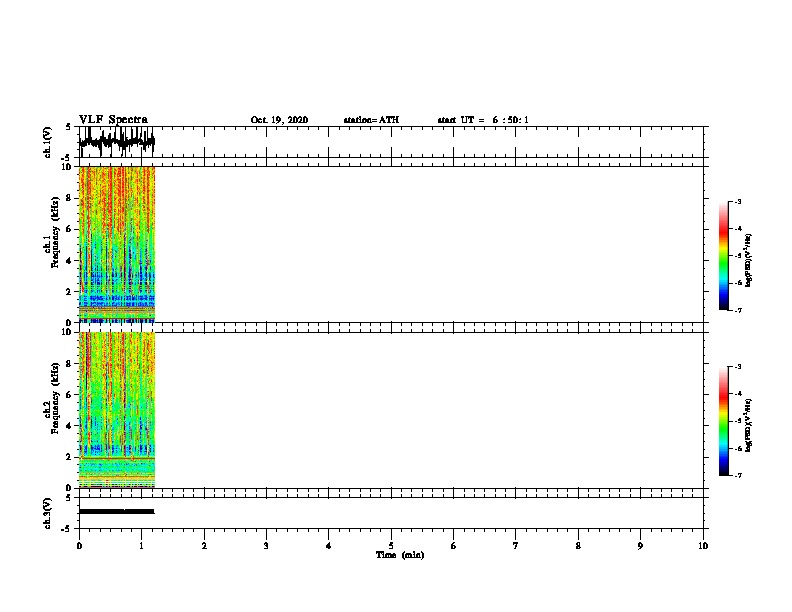Image resolution: width=792 pixels, height=612 pixels.
Task: Click the 2 minute tick label on time axis
Action: click(x=204, y=546)
